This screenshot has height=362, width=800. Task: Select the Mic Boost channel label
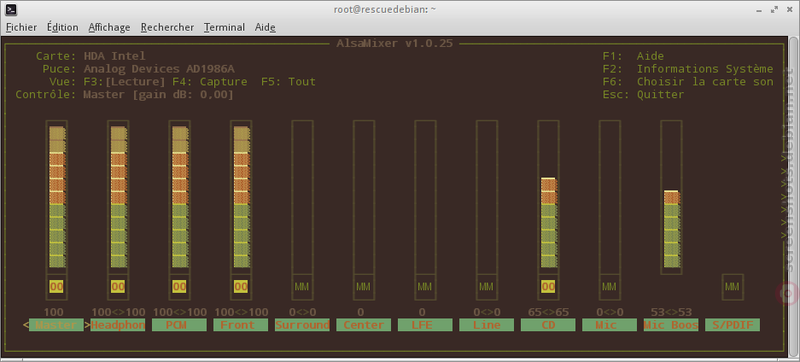(x=671, y=325)
